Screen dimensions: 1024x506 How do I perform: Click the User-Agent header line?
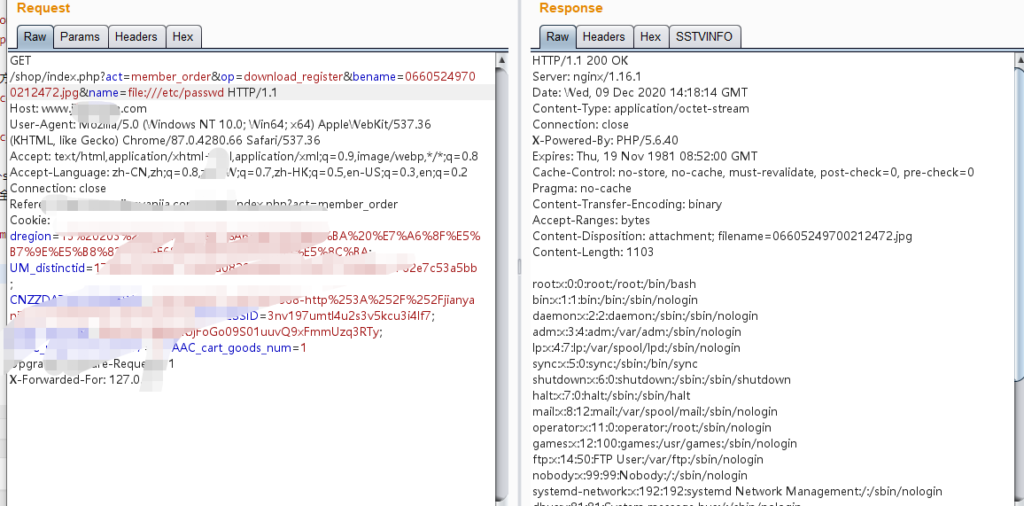[220, 132]
